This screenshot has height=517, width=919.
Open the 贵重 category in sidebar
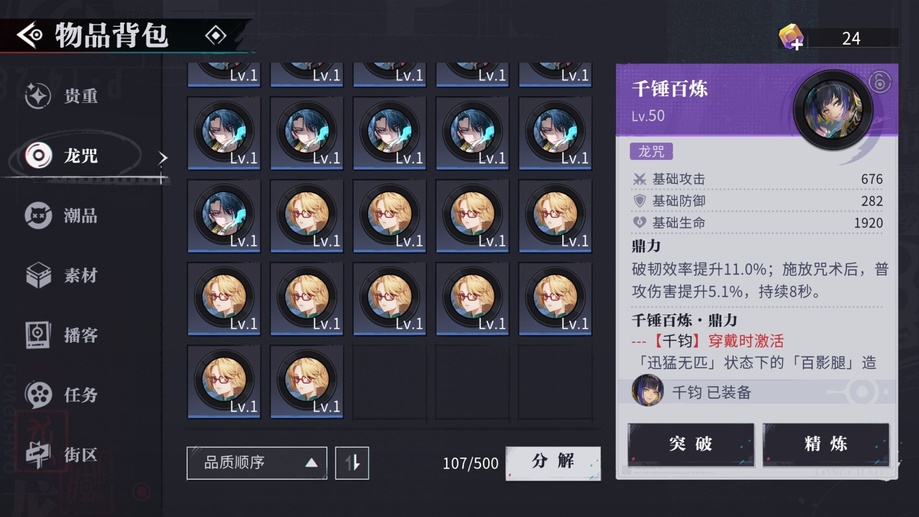click(x=62, y=96)
